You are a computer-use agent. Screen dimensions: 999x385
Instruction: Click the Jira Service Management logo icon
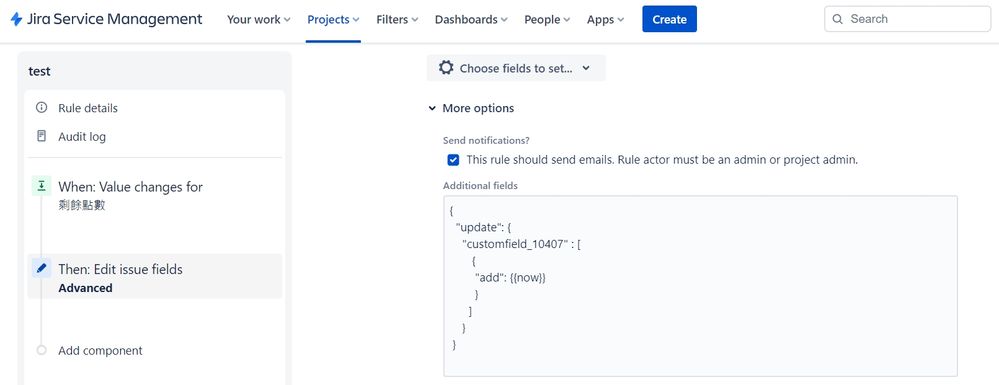pos(17,19)
